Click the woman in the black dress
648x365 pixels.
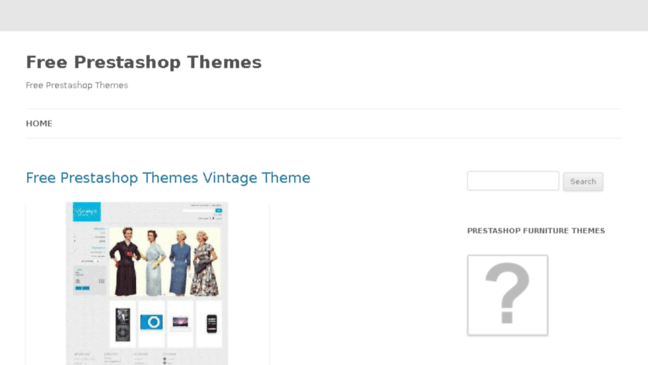125,262
